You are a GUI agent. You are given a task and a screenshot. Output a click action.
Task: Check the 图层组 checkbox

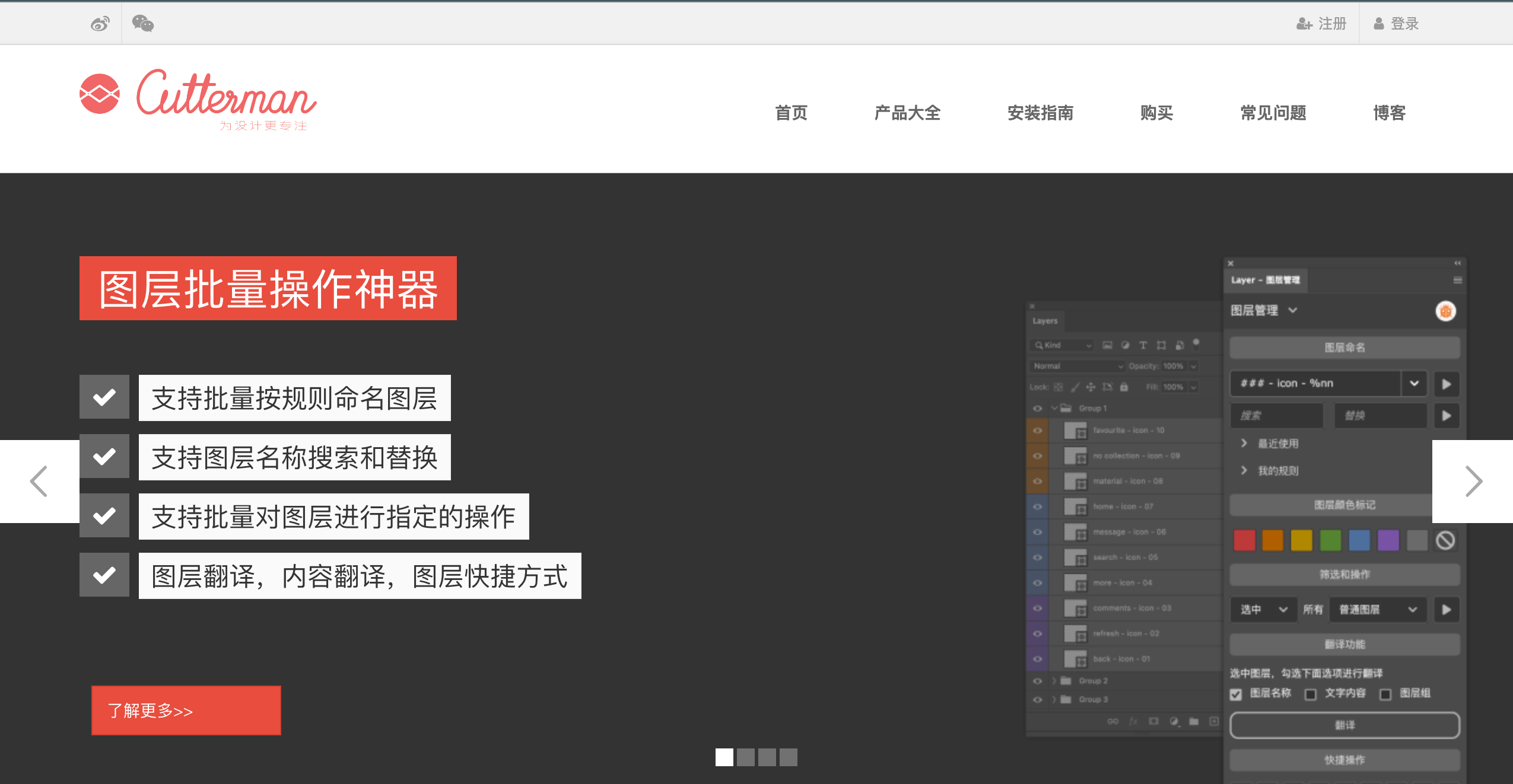[1385, 694]
